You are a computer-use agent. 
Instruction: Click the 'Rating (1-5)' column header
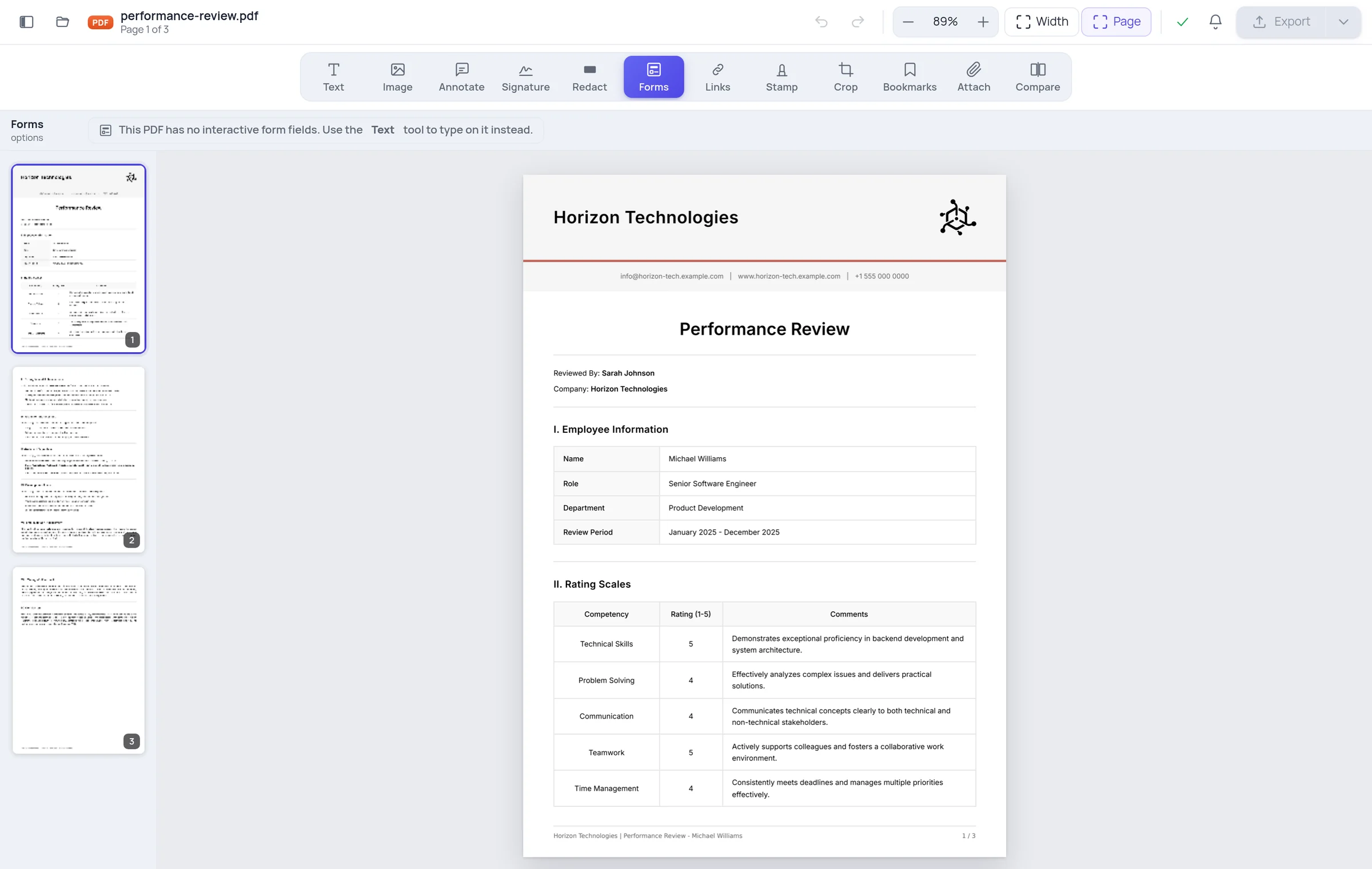point(691,615)
